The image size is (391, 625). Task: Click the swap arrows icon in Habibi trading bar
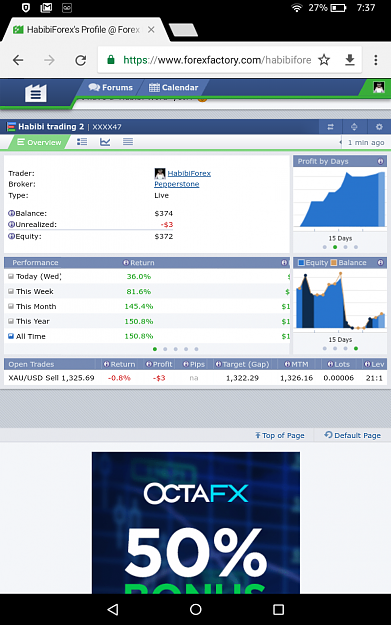[x=330, y=127]
